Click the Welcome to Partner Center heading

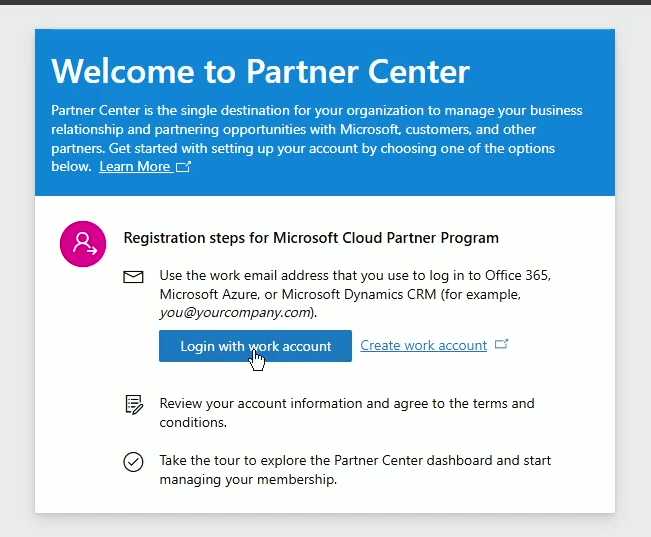(260, 71)
